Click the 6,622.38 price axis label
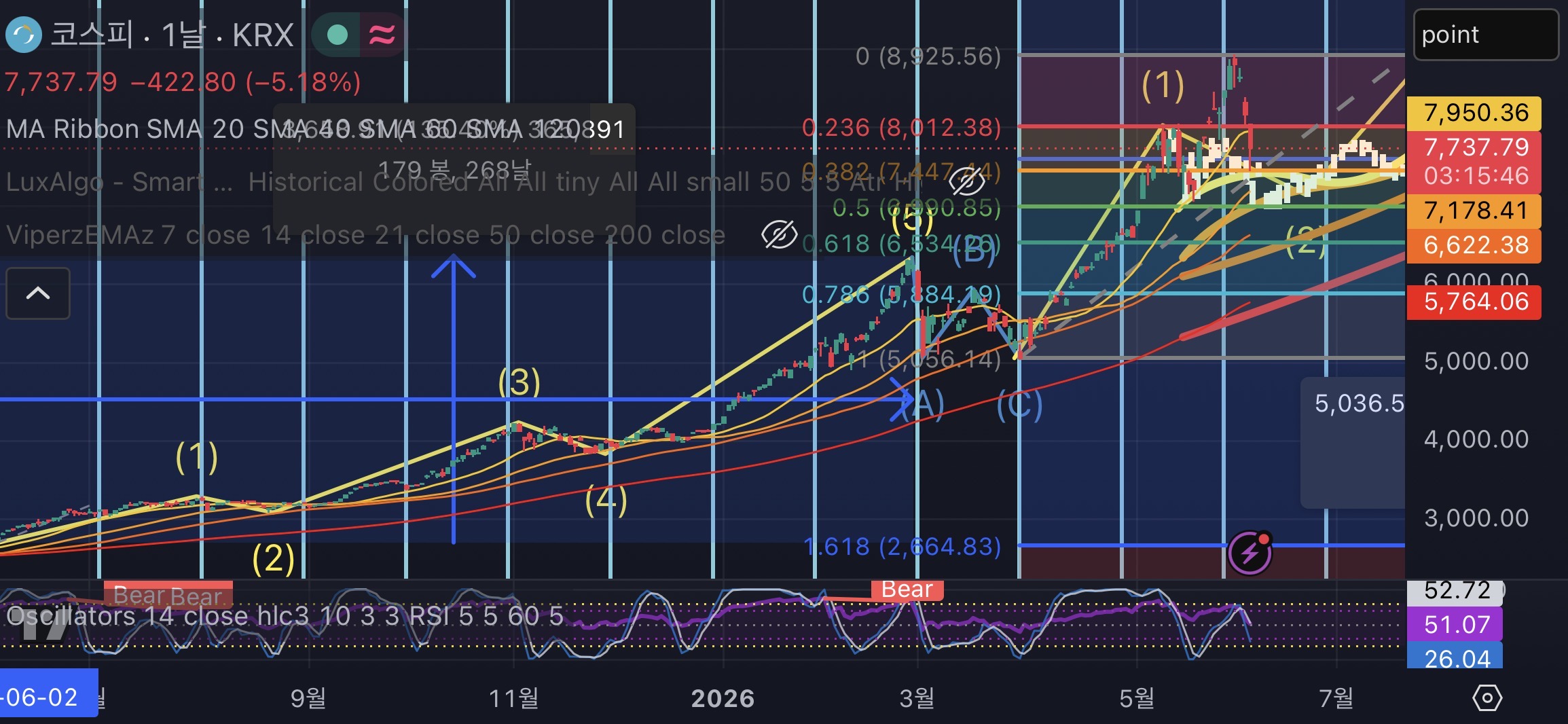 pyautogui.click(x=1474, y=245)
